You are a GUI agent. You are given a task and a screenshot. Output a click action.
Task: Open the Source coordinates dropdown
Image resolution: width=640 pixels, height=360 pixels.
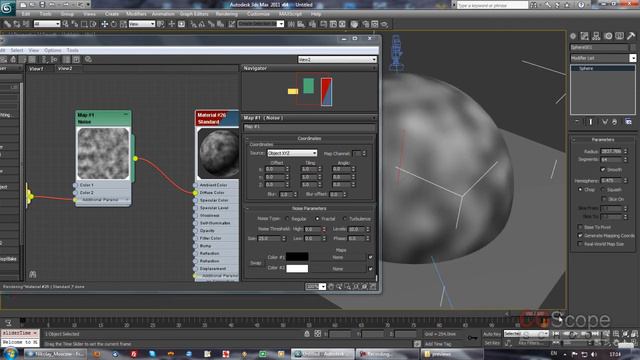[292, 153]
